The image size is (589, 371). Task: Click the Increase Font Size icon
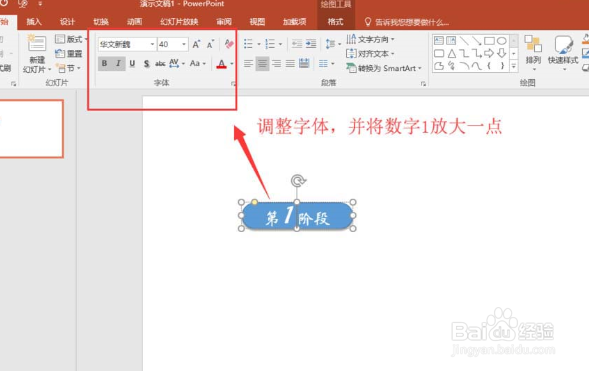click(196, 44)
